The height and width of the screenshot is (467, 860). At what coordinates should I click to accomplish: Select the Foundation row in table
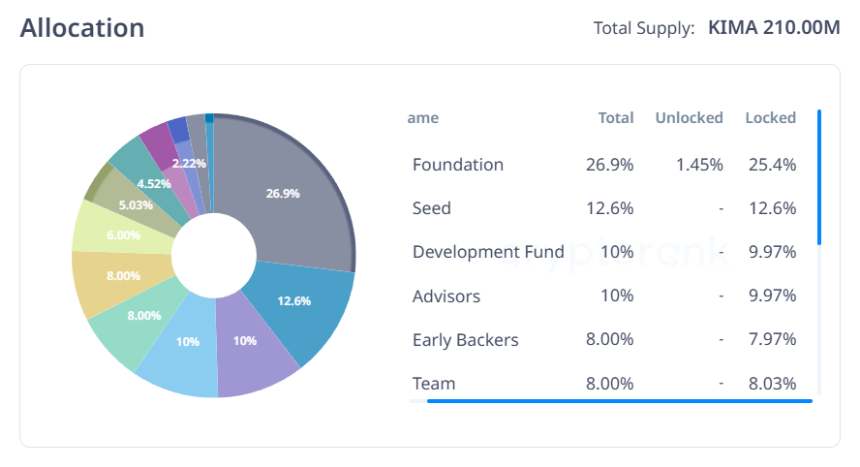[604, 165]
